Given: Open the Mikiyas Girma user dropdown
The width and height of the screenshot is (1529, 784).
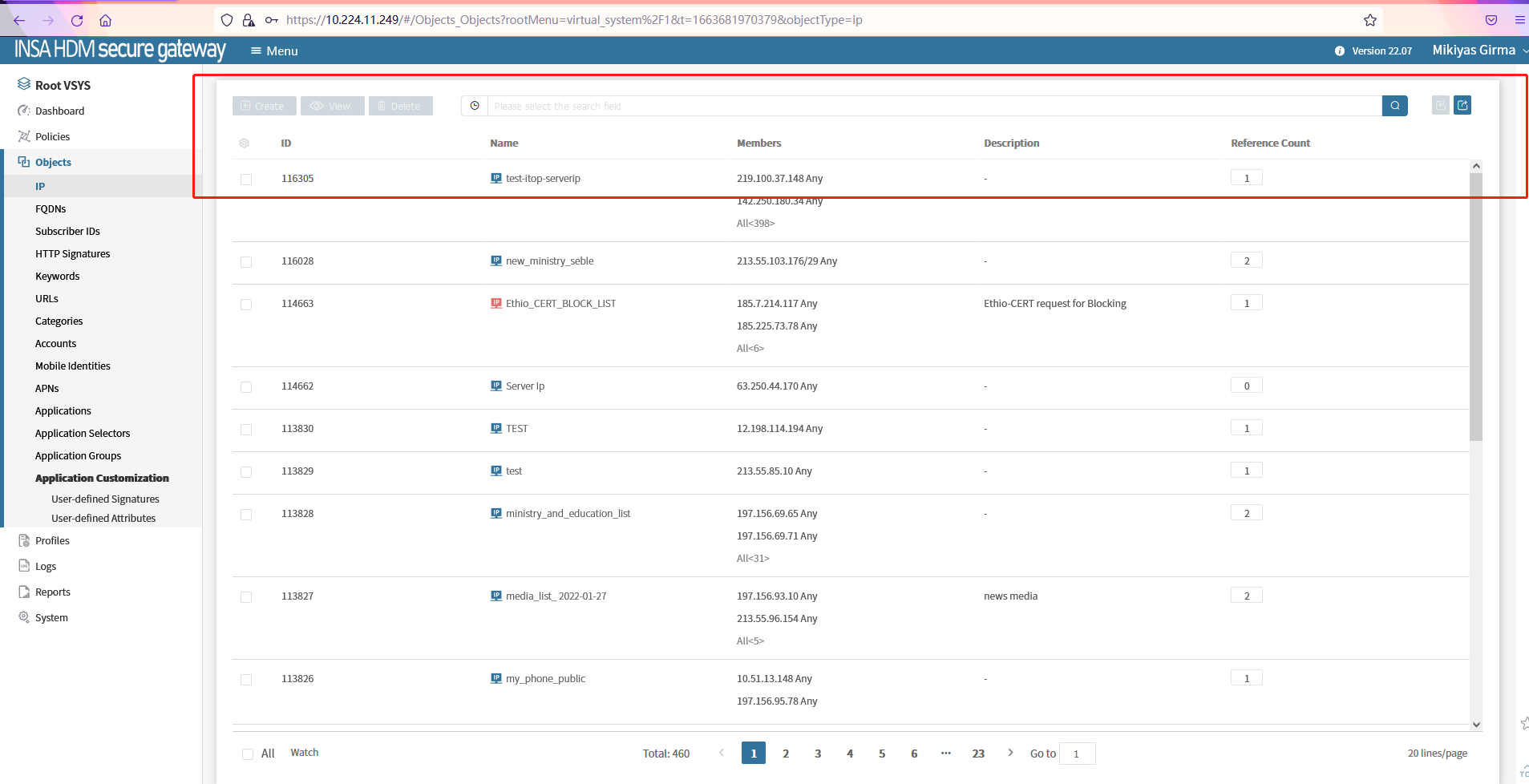Looking at the screenshot, I should (1478, 50).
